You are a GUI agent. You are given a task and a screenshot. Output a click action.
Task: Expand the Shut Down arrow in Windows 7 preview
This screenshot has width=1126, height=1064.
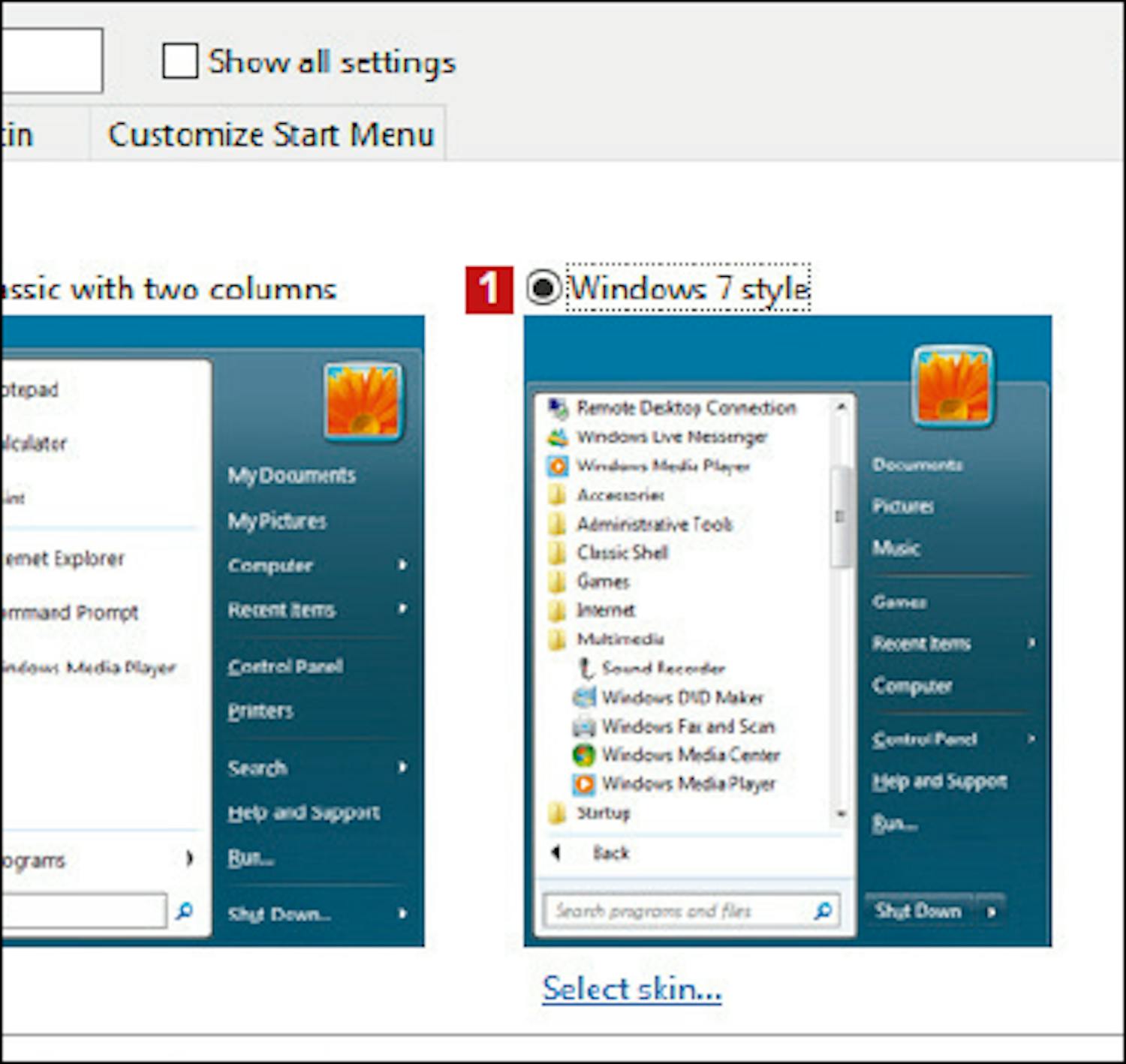click(x=992, y=912)
